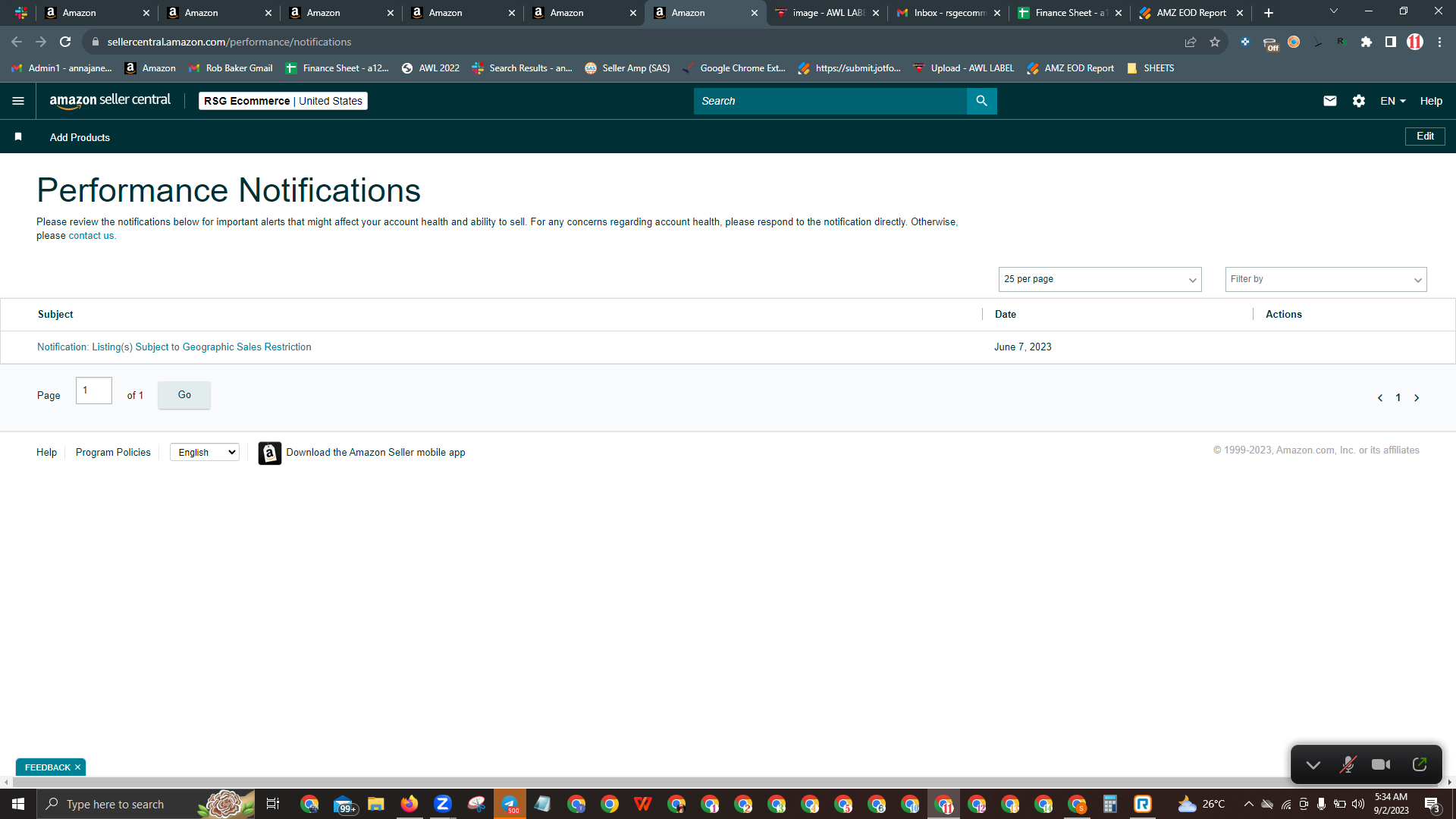Click Download the Amazon Seller mobile app

click(375, 453)
